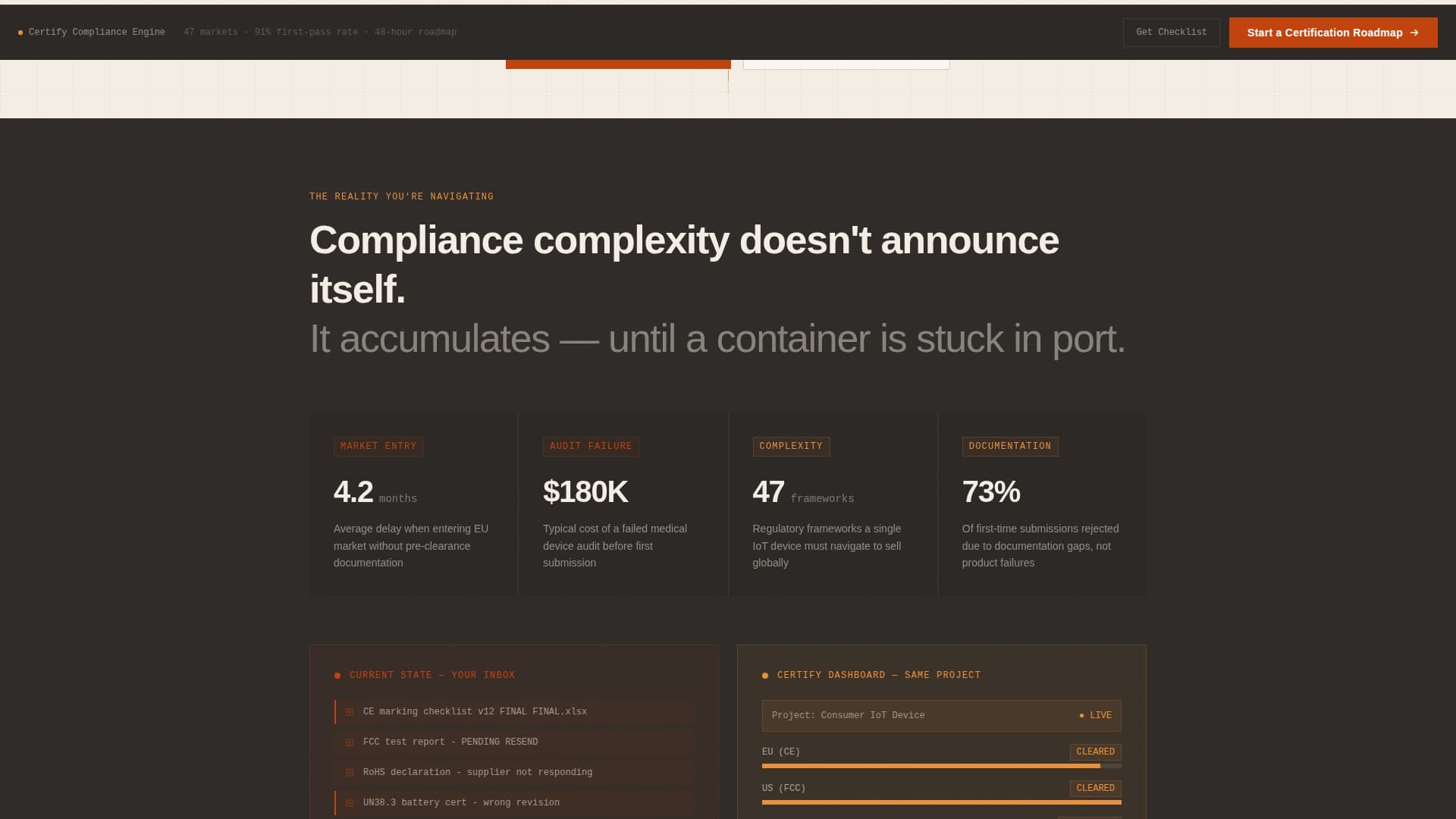
Task: Click the file icon next to FCC test report
Action: (x=350, y=742)
